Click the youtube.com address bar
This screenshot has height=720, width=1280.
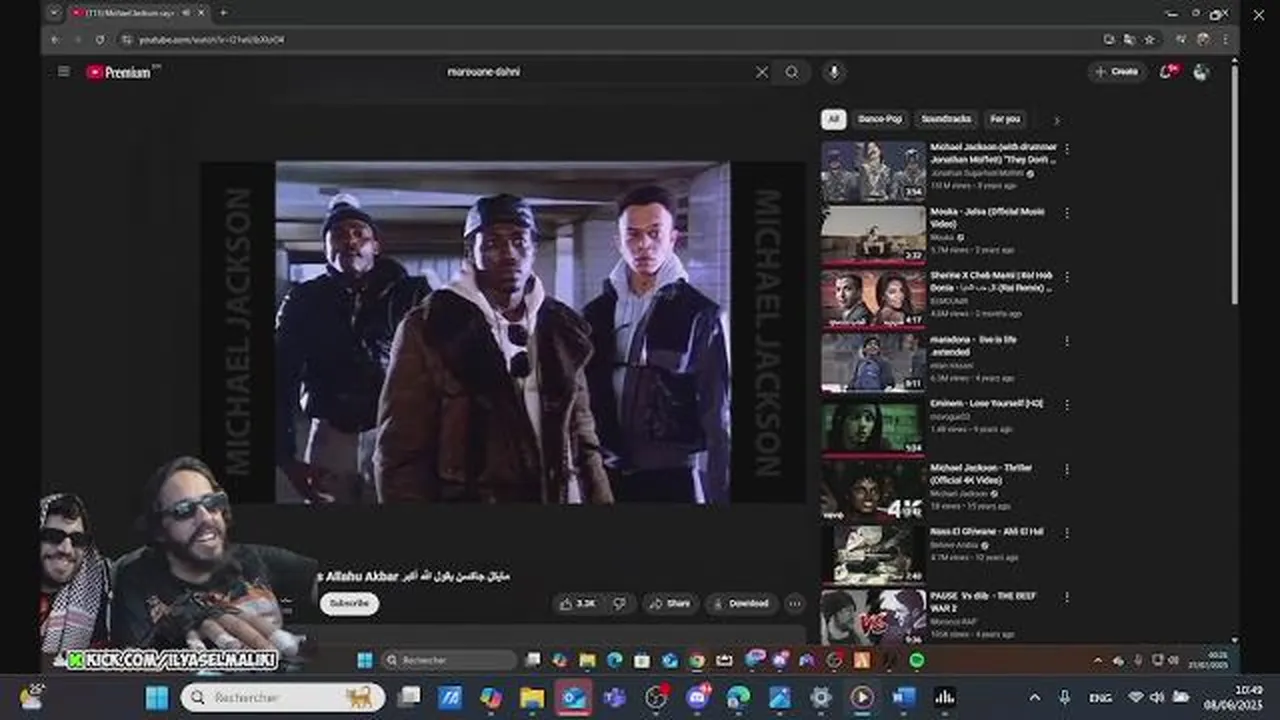tap(610, 39)
